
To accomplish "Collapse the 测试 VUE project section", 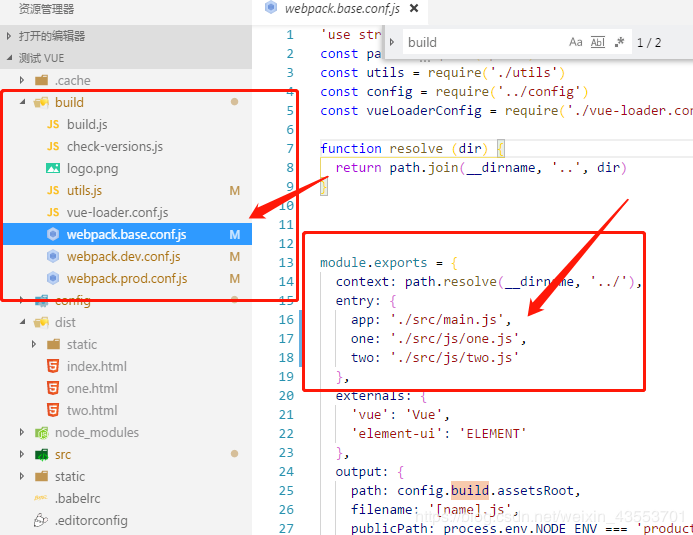I will pyautogui.click(x=9, y=58).
